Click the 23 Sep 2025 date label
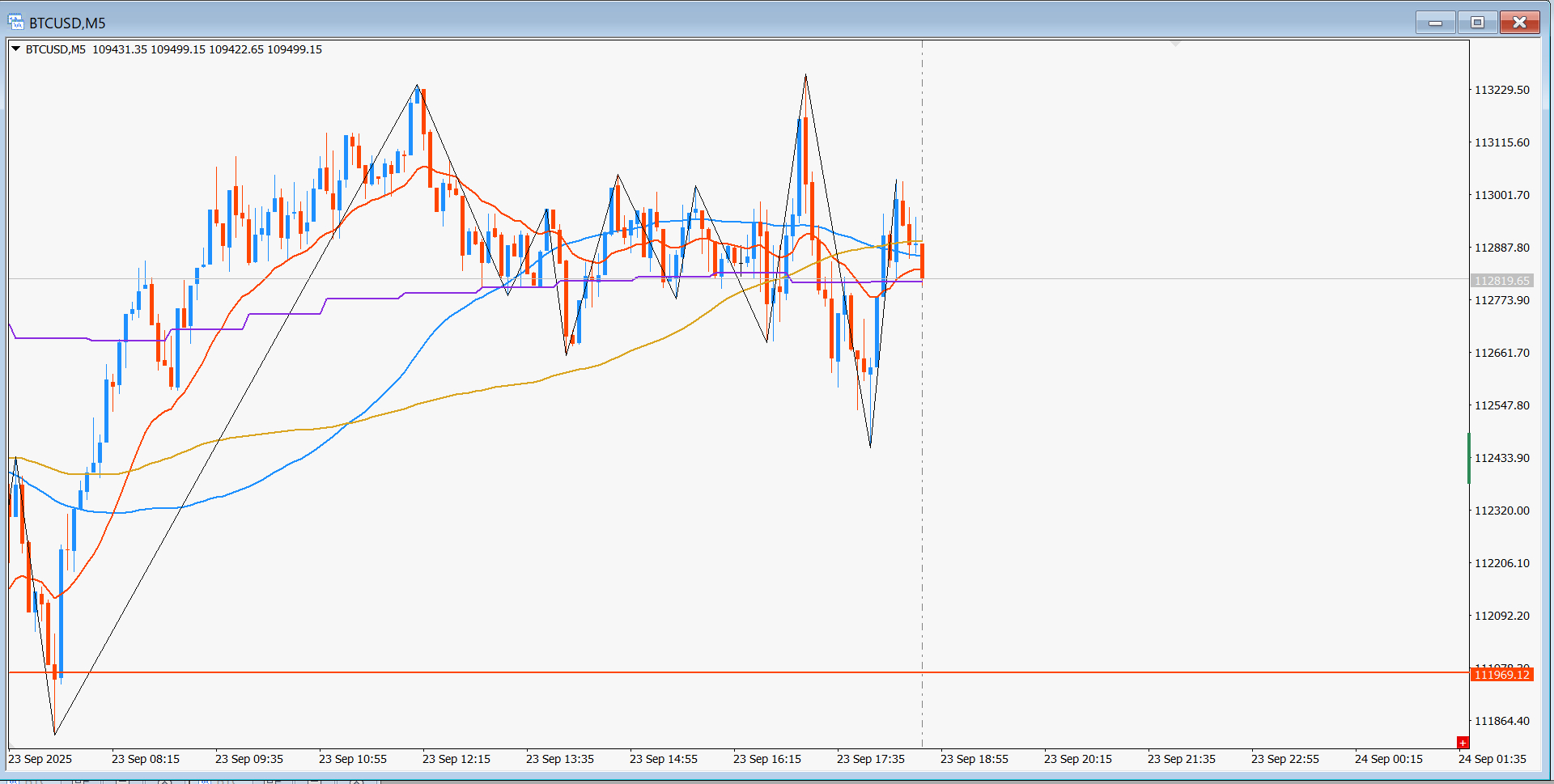The height and width of the screenshot is (784, 1554). point(40,759)
